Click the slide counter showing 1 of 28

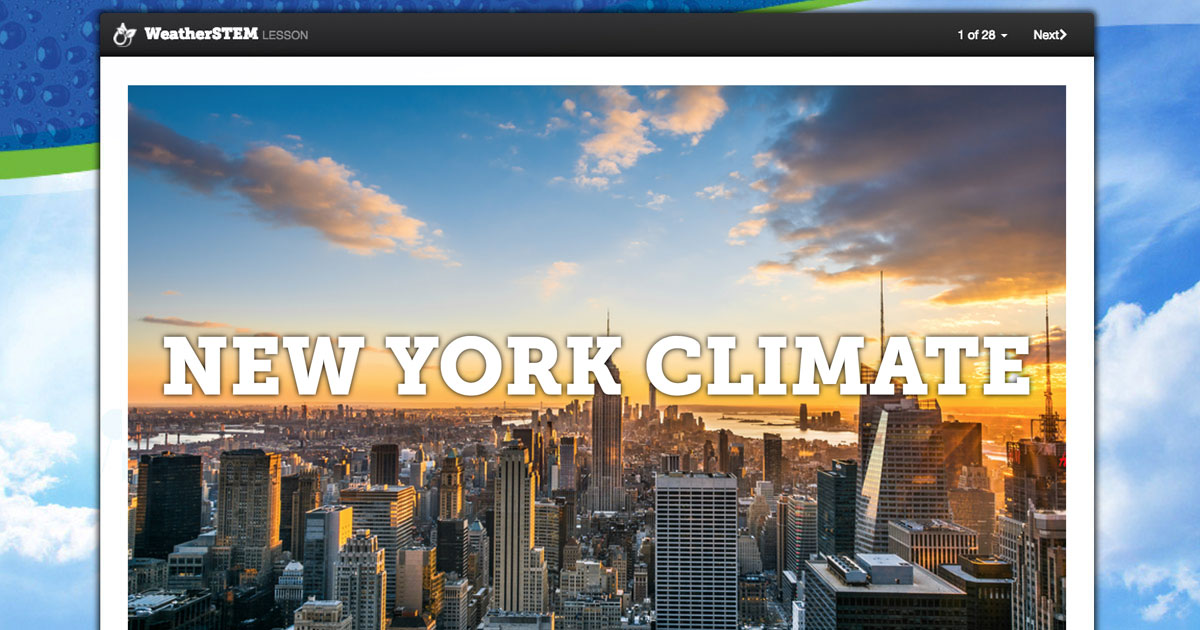point(975,34)
